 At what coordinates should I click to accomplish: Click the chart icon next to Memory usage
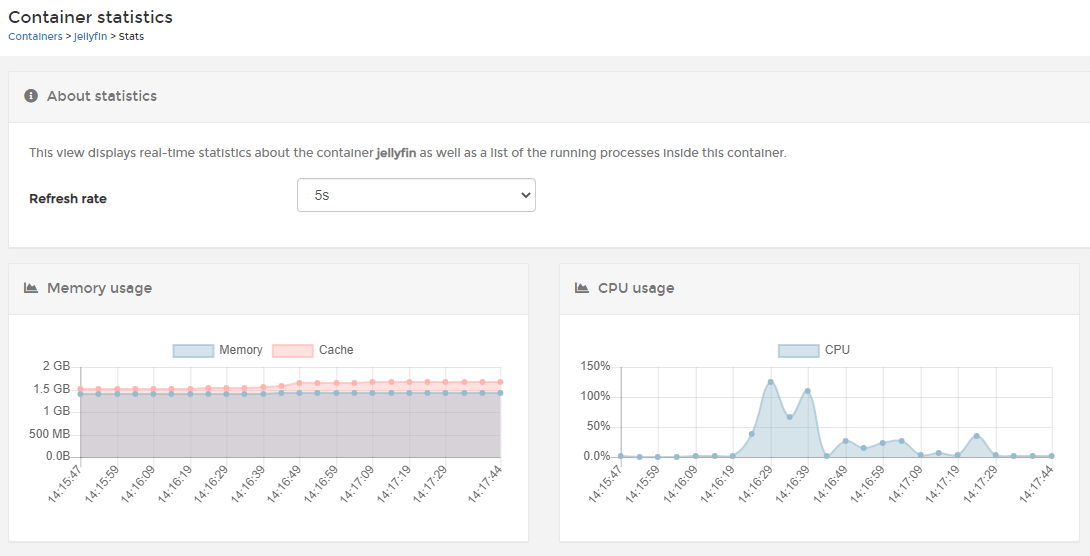[31, 288]
